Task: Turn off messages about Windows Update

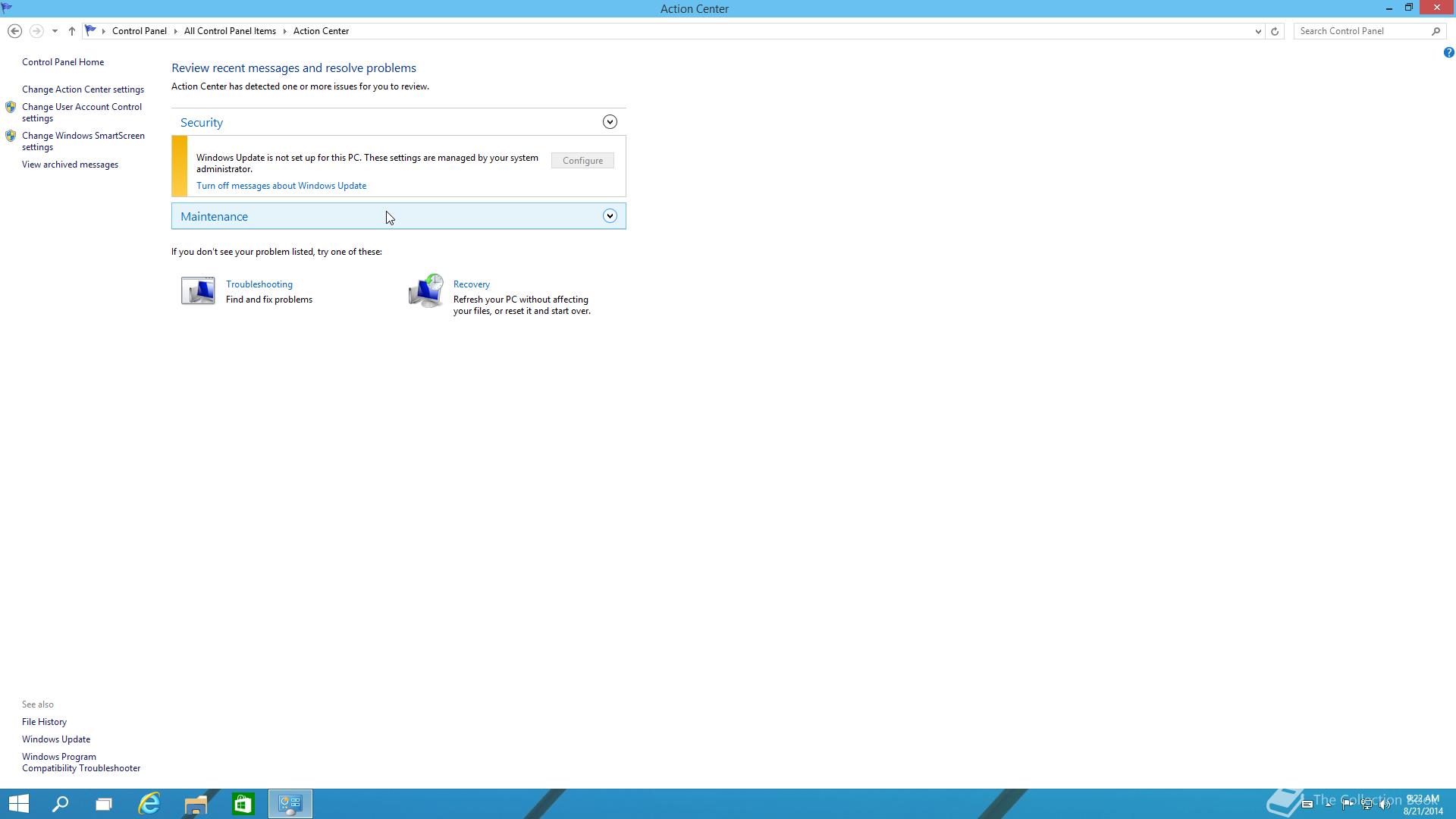Action: 281,186
